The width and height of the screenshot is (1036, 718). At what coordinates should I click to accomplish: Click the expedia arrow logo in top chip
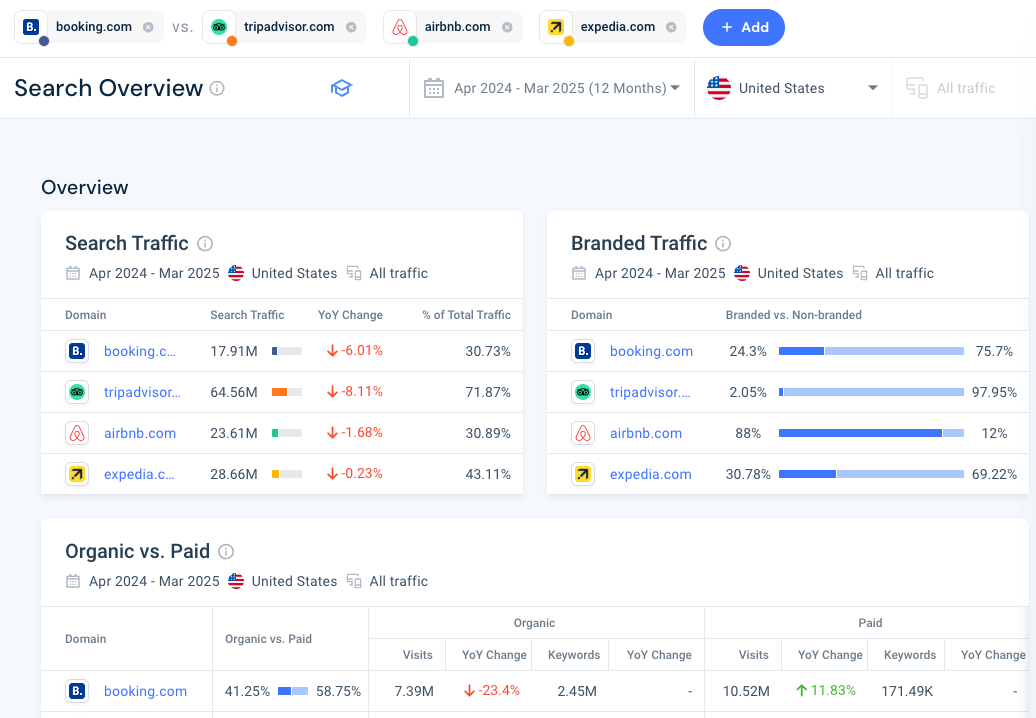pos(556,27)
